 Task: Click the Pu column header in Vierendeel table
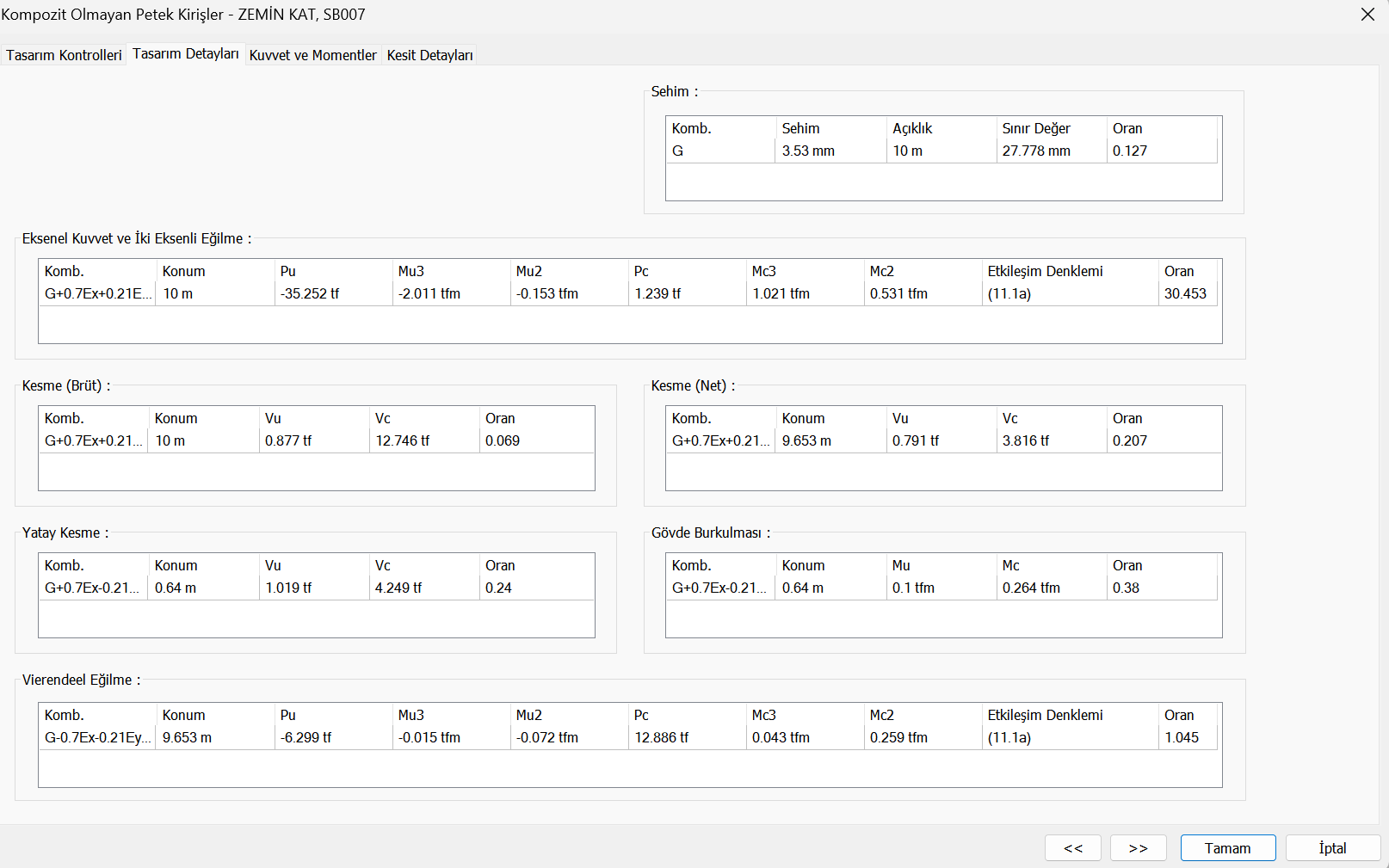pyautogui.click(x=288, y=715)
